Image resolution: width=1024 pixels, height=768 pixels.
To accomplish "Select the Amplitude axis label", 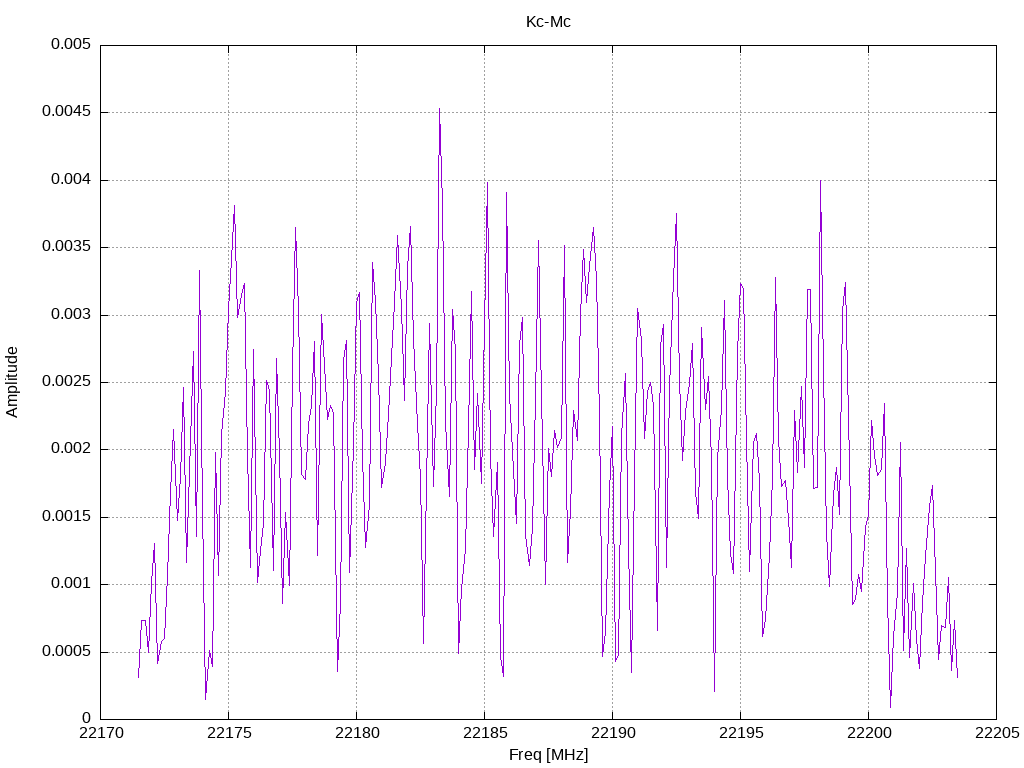I will pos(12,382).
